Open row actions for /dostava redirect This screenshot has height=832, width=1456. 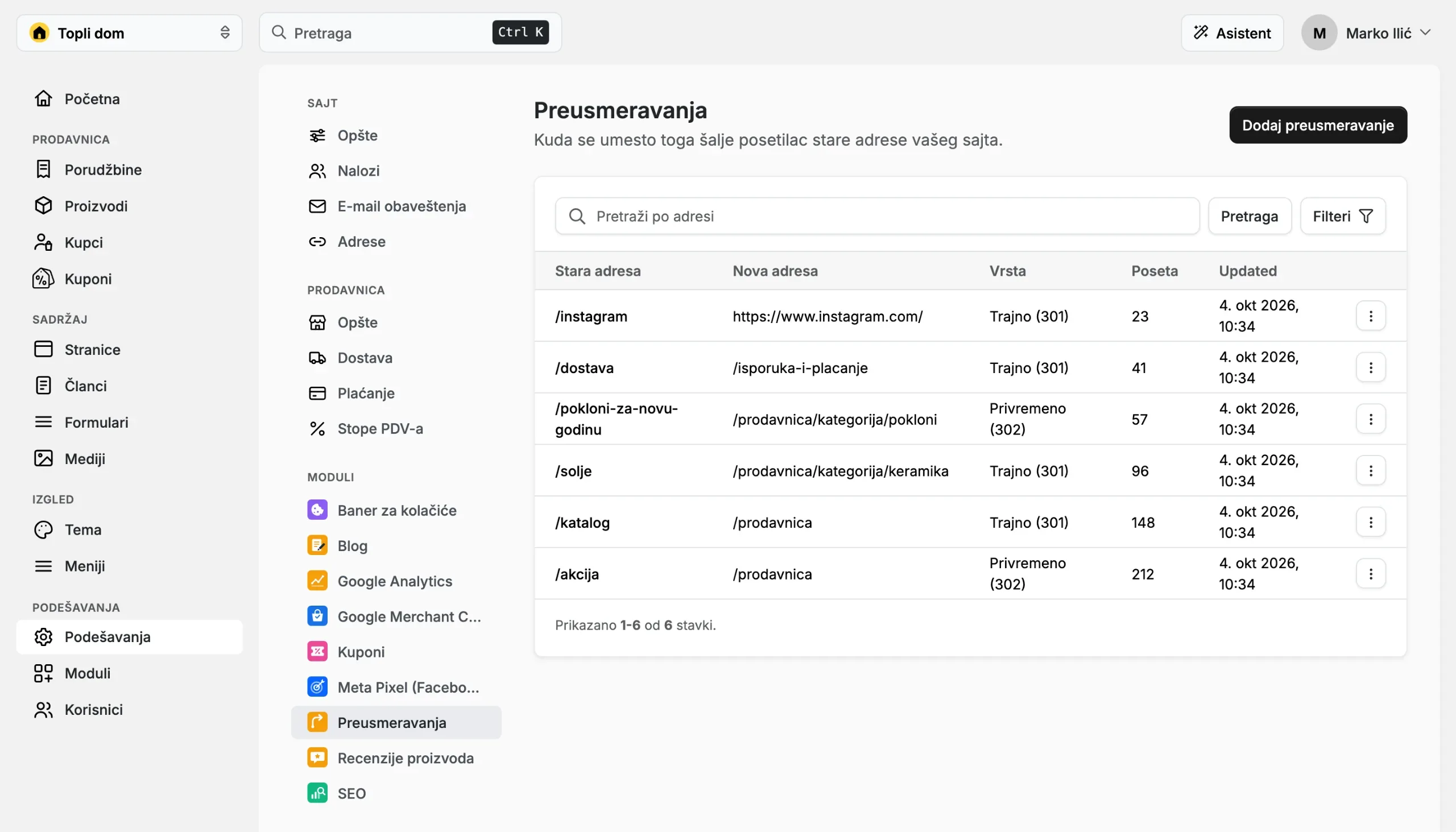[x=1370, y=367]
